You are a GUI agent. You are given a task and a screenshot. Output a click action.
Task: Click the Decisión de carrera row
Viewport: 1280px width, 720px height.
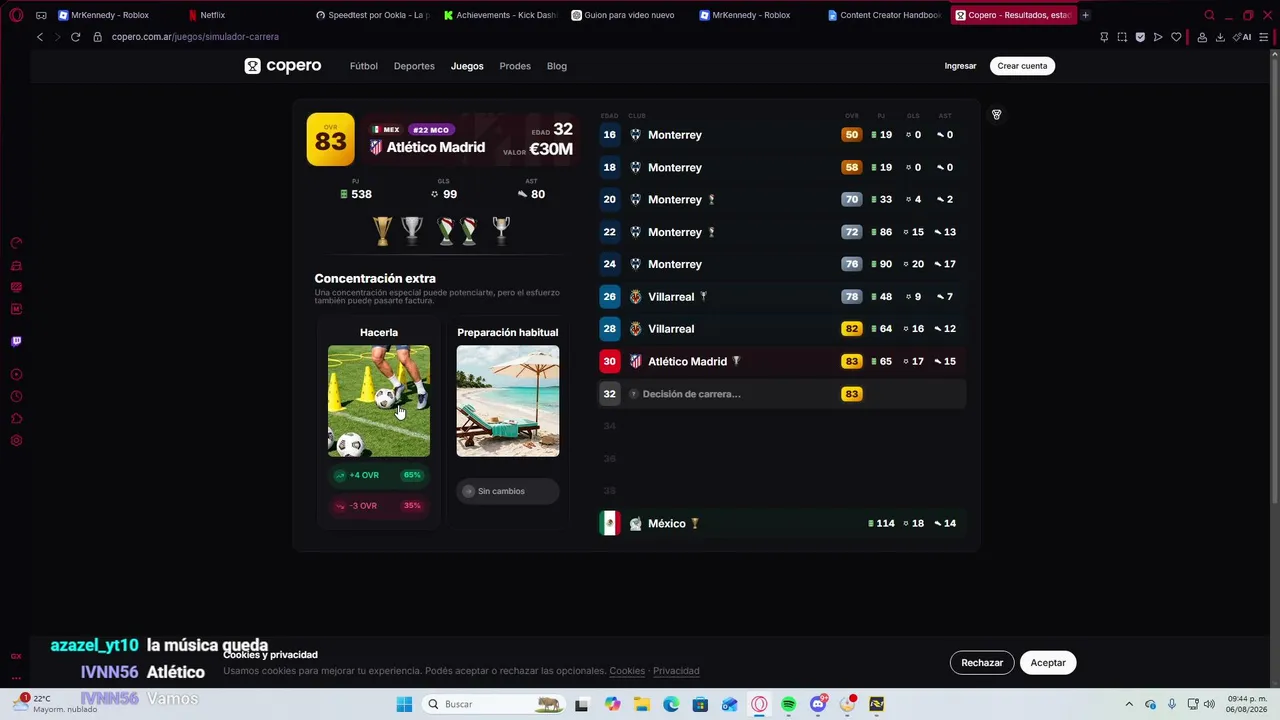(x=781, y=394)
